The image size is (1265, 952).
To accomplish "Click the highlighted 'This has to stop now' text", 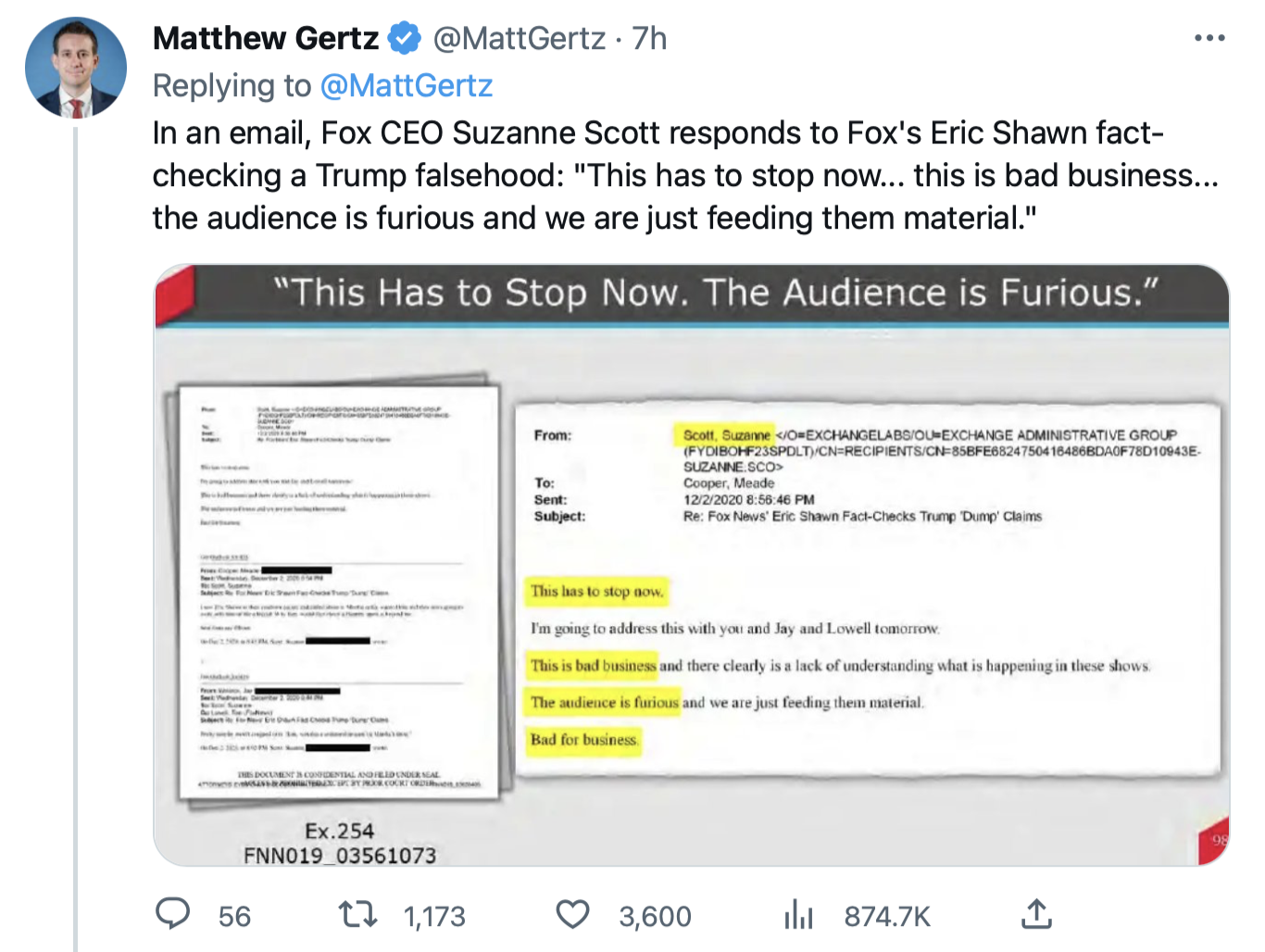I will coord(596,591).
